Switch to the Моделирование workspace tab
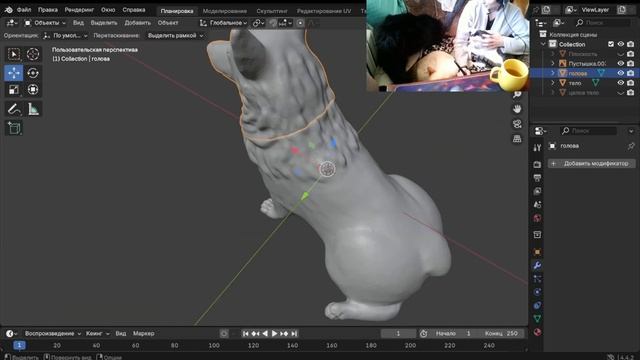 (x=225, y=11)
